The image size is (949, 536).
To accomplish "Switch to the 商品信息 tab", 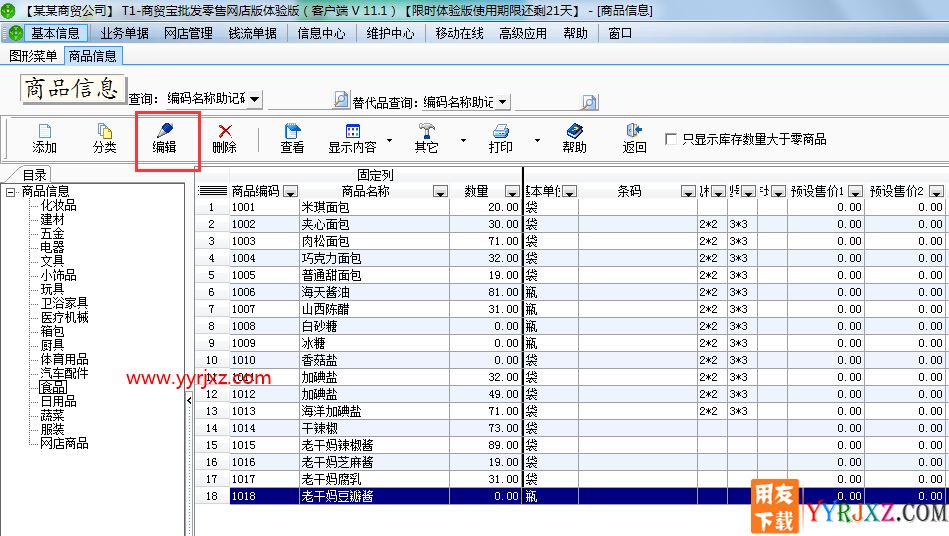I will pyautogui.click(x=93, y=56).
